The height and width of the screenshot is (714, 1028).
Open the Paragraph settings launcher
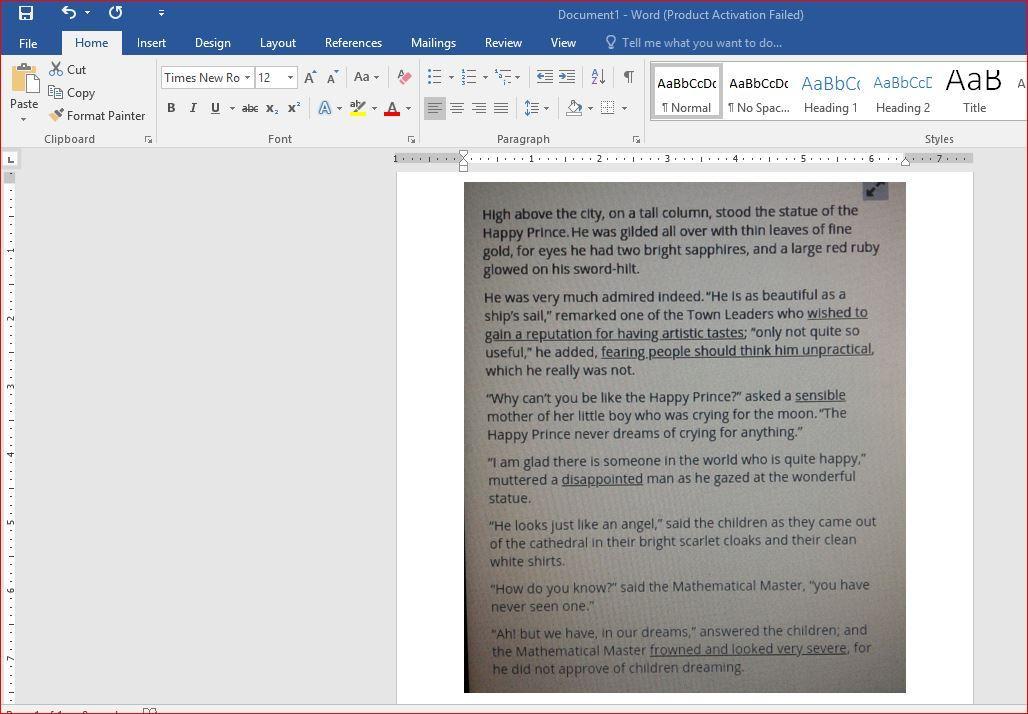coord(636,140)
